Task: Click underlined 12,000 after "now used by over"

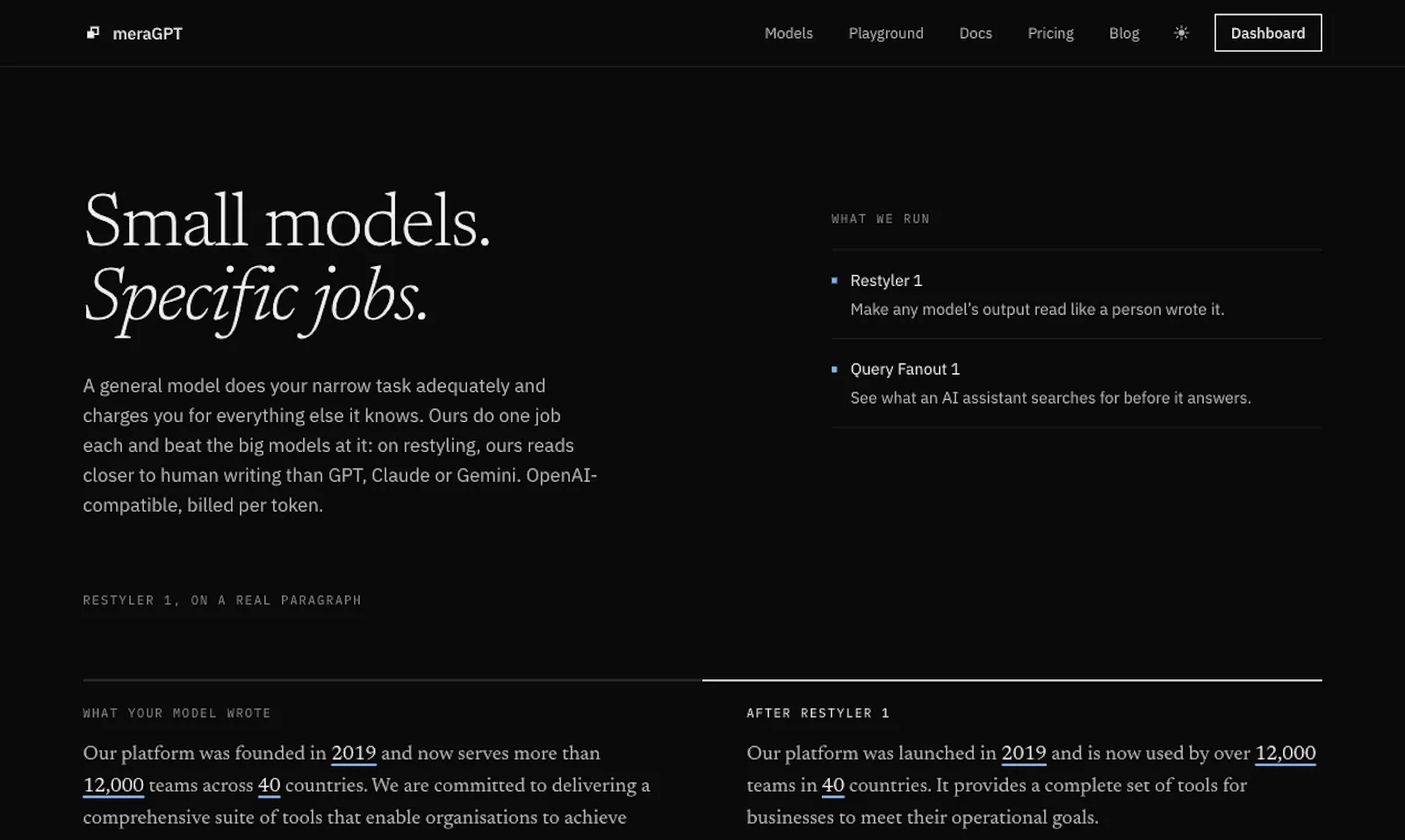Action: 1286,753
